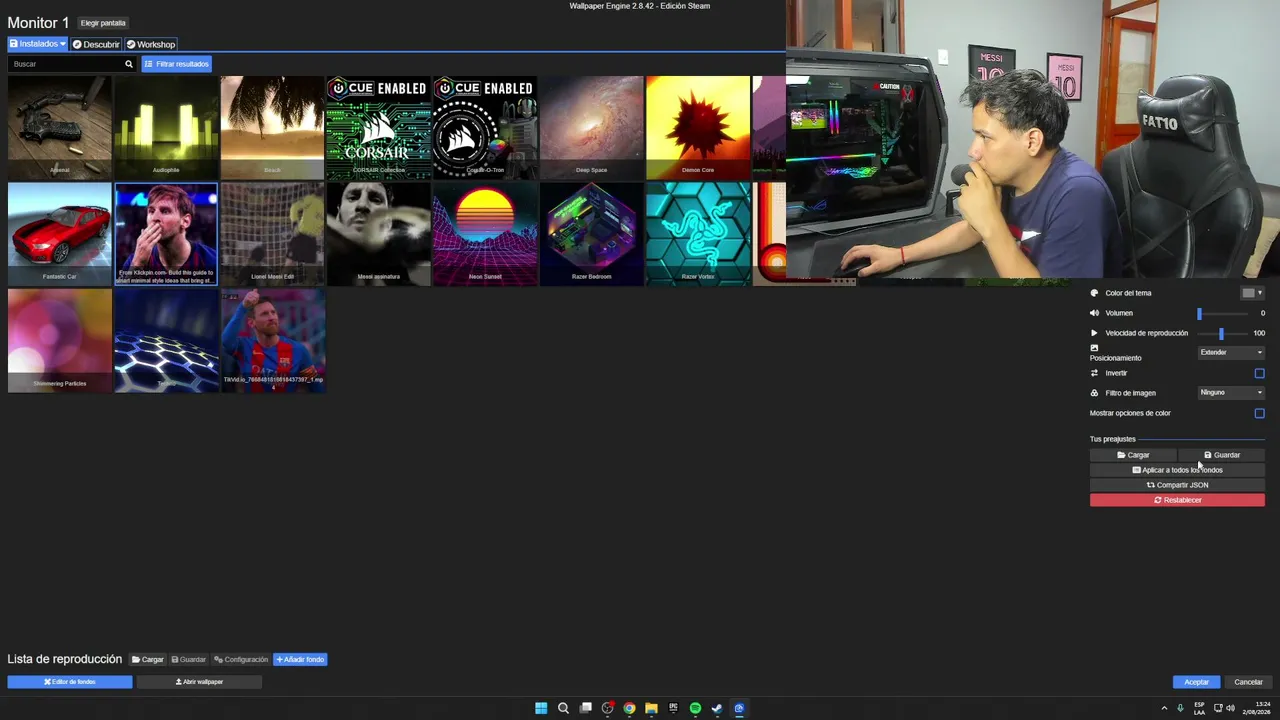Switch to the Workshop tab
Screen dimensions: 1280x720
click(x=151, y=44)
